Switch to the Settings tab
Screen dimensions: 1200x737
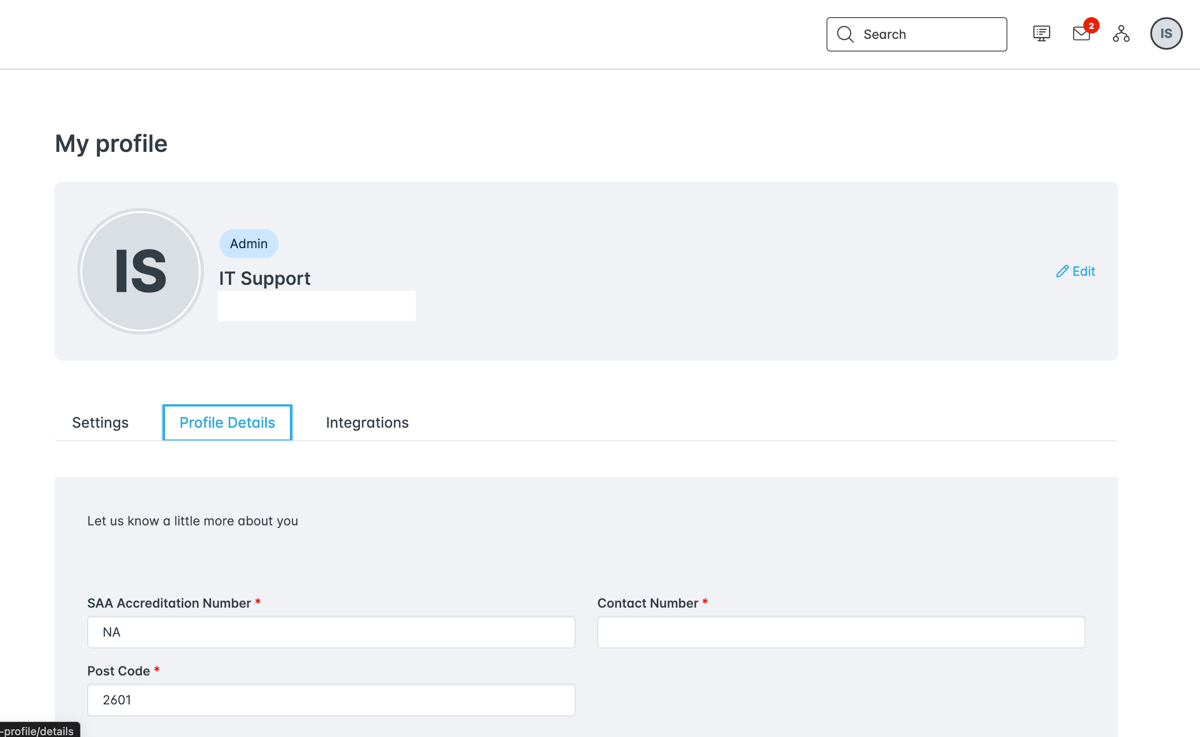[100, 423]
